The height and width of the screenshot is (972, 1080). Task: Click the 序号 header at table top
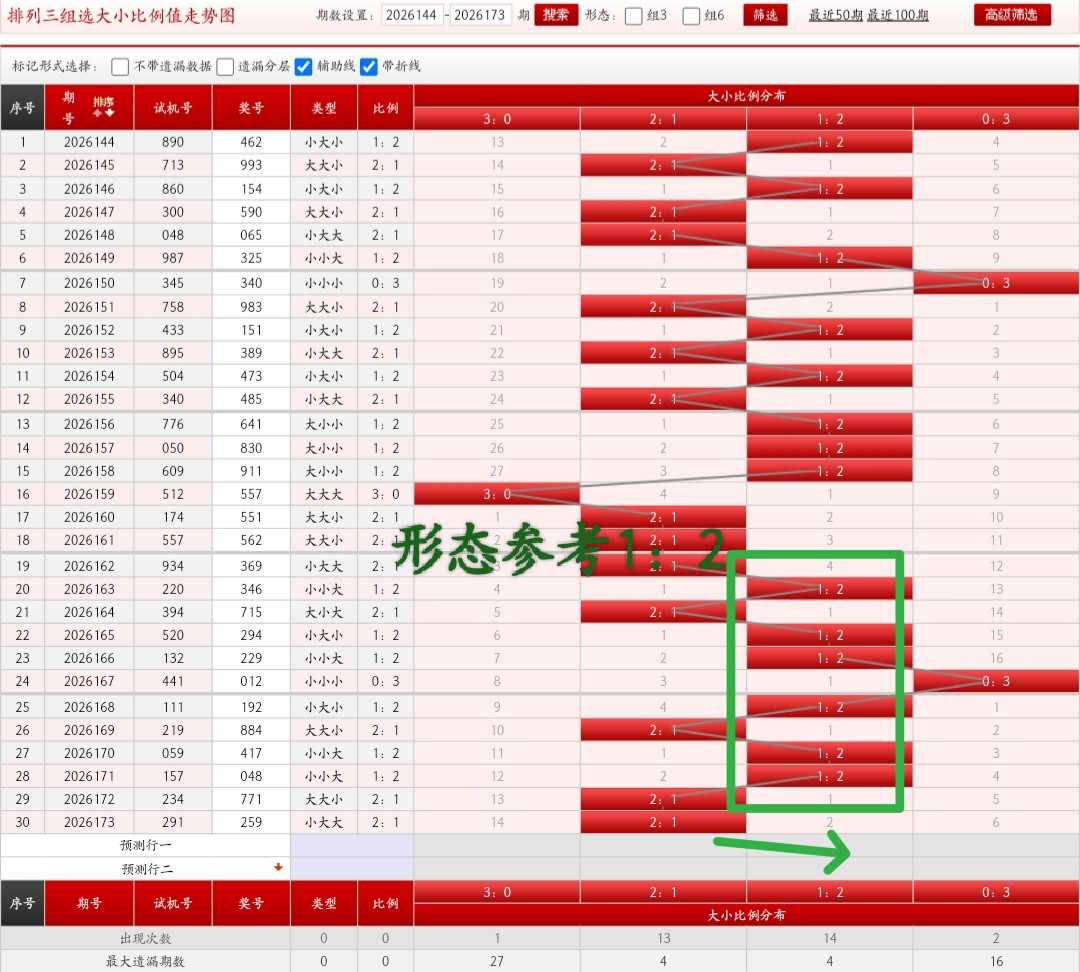tap(23, 107)
